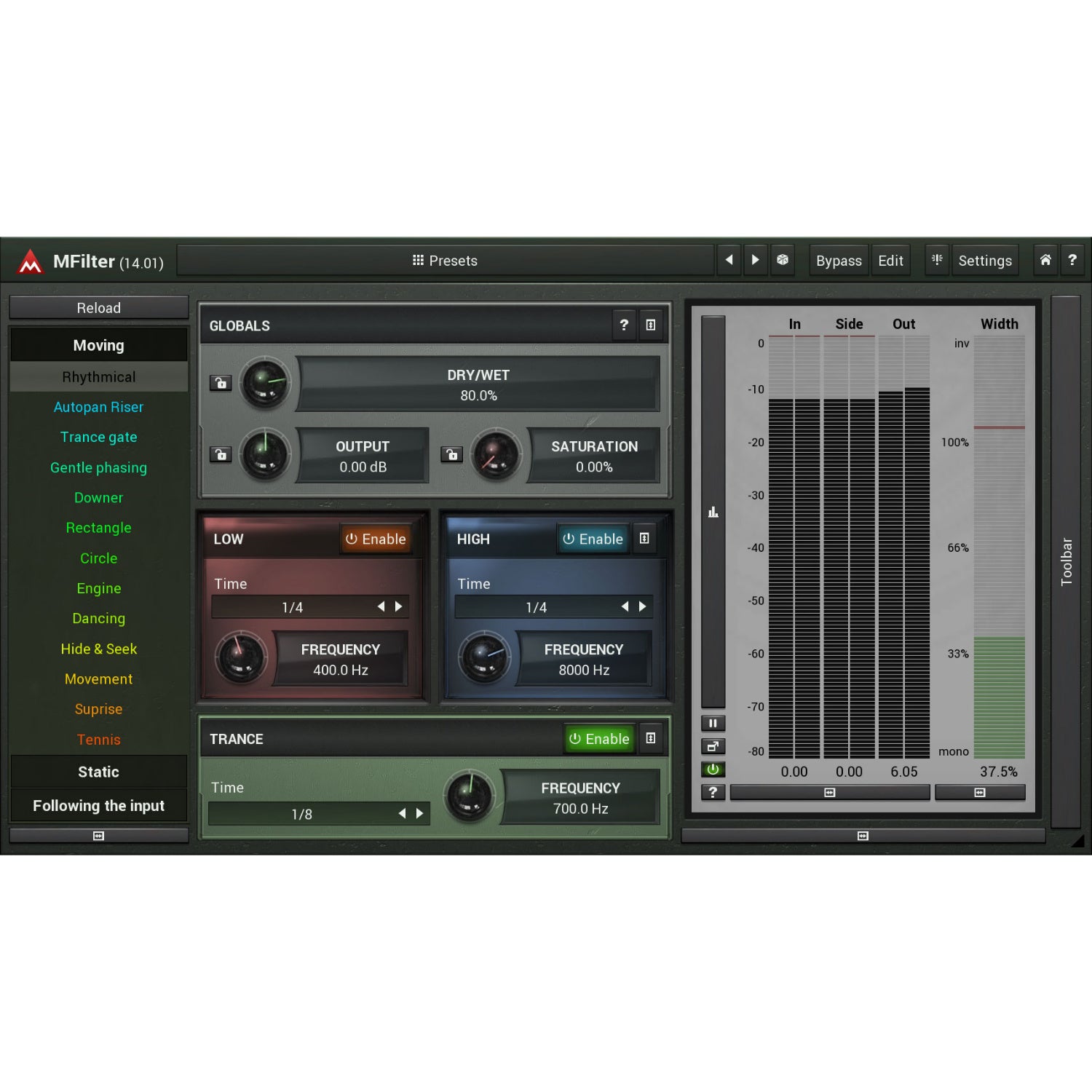Open the MeldaProduction home icon
The width and height of the screenshot is (1092, 1092).
click(x=1045, y=260)
